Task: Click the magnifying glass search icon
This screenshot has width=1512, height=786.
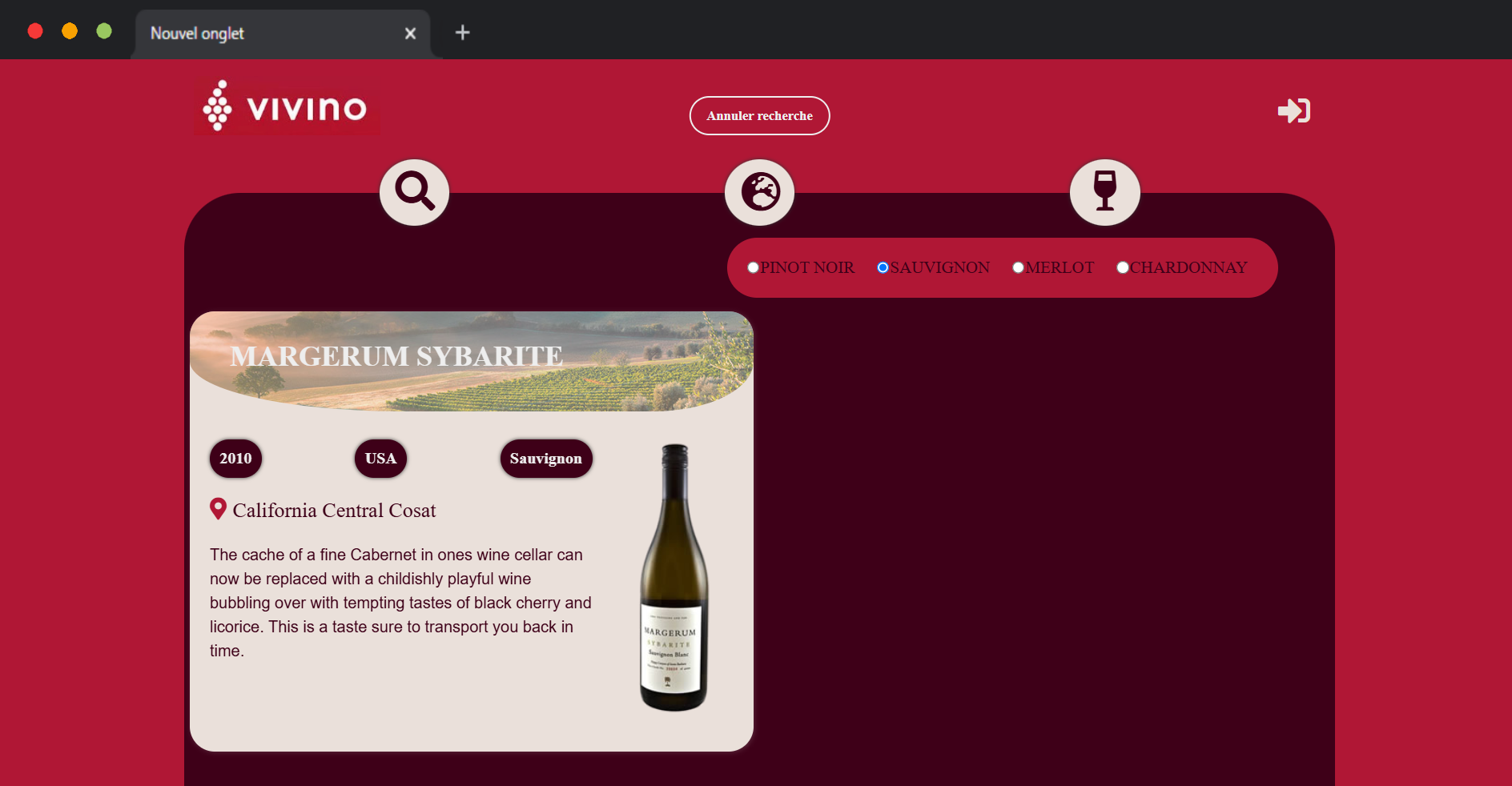Action: click(414, 192)
